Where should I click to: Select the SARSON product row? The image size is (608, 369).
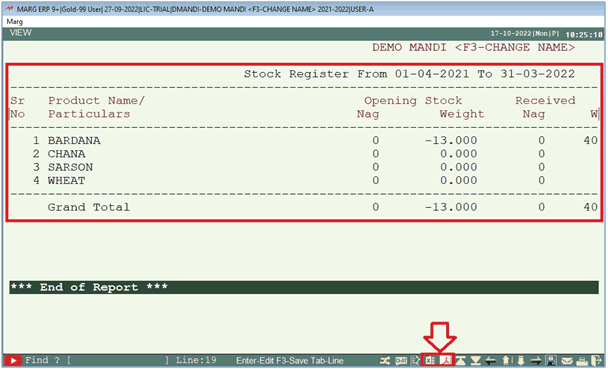pos(304,167)
